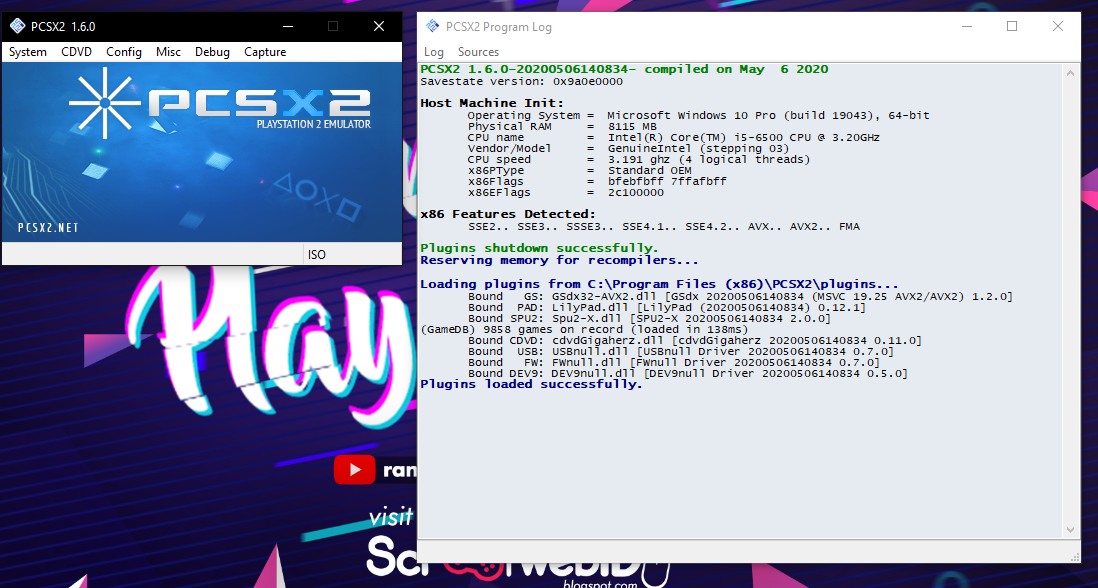Click the 'x86 Features Detected:' heading
This screenshot has height=588, width=1098.
pos(508,214)
